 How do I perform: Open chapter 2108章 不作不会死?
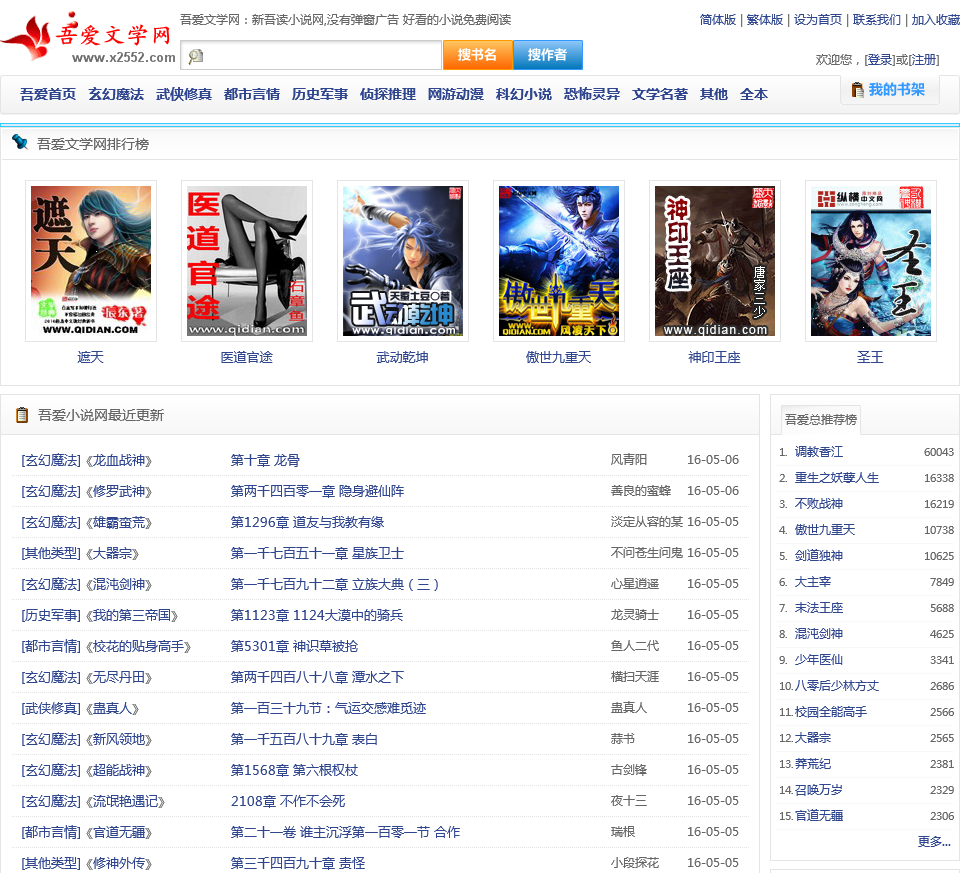tap(288, 801)
